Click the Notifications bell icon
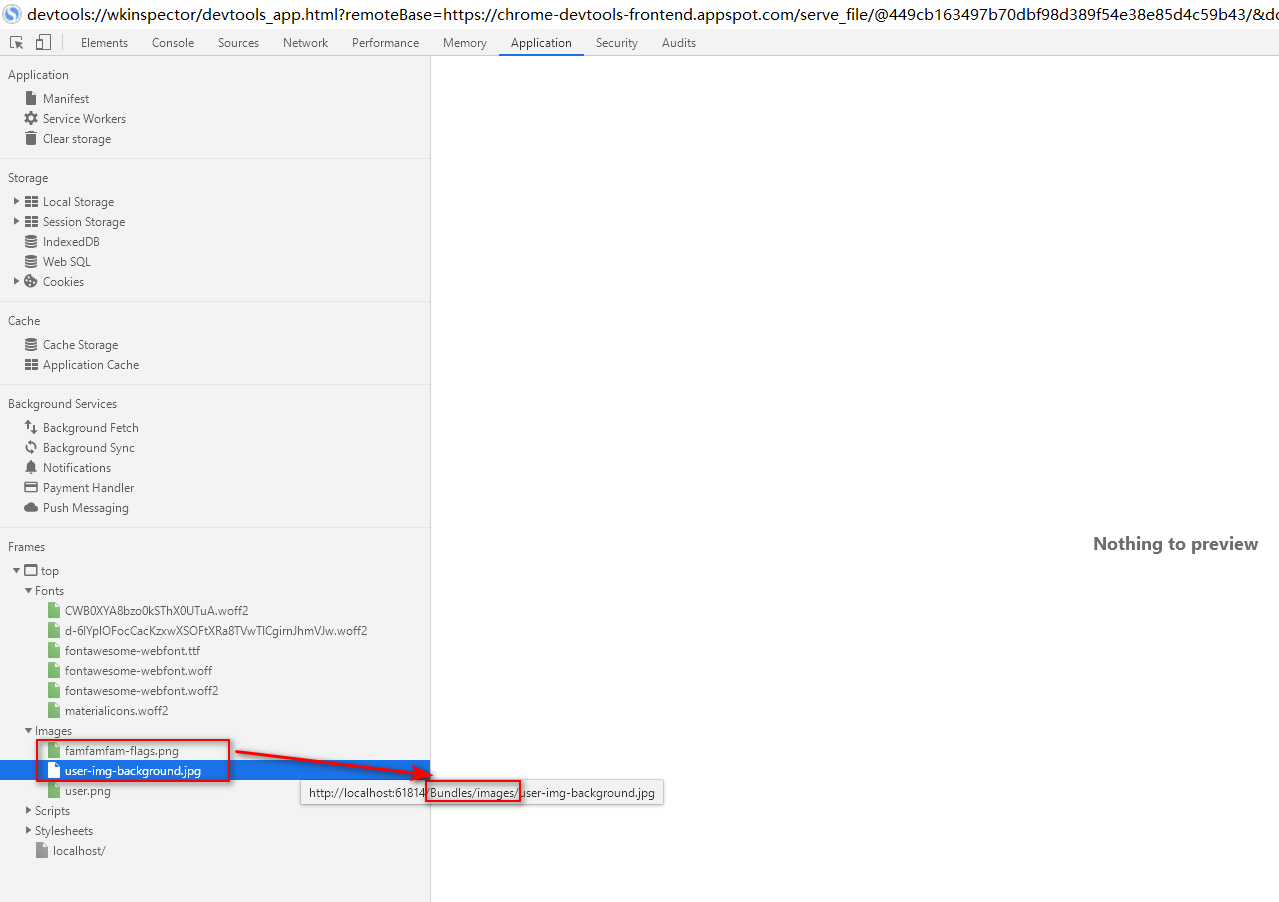This screenshot has height=902, width=1279. [x=30, y=467]
